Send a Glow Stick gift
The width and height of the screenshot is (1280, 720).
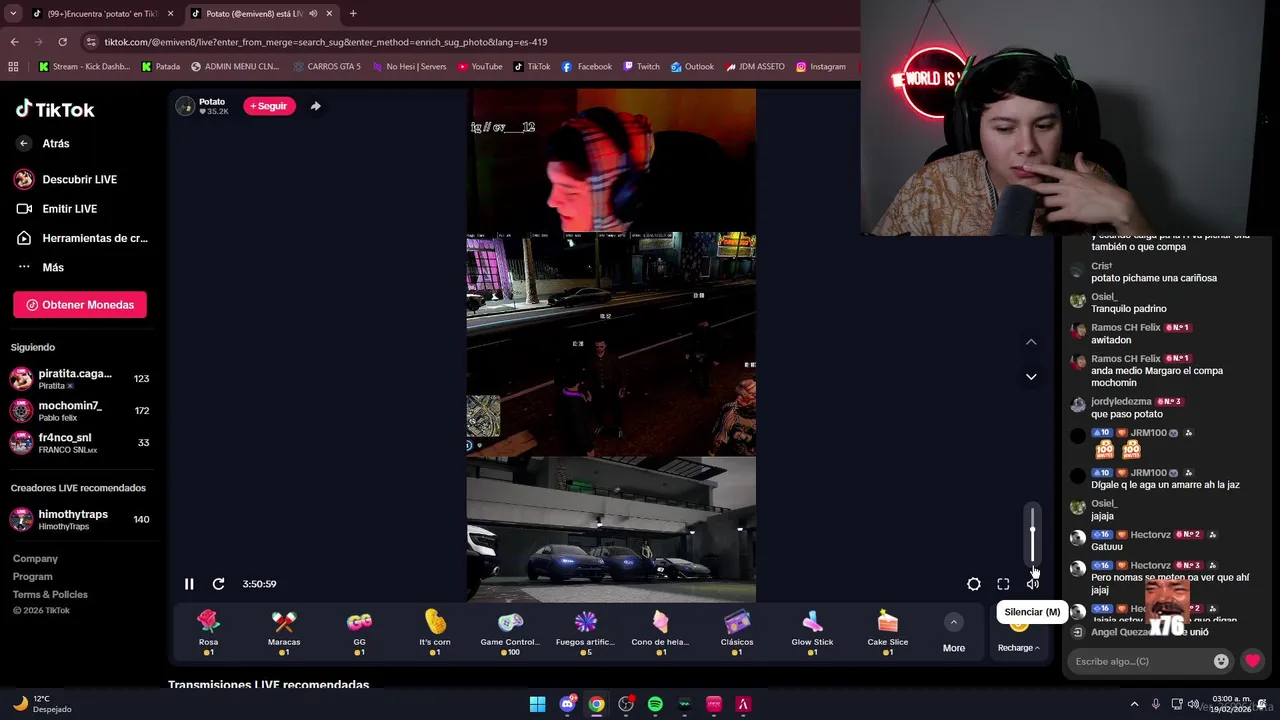pos(812,632)
